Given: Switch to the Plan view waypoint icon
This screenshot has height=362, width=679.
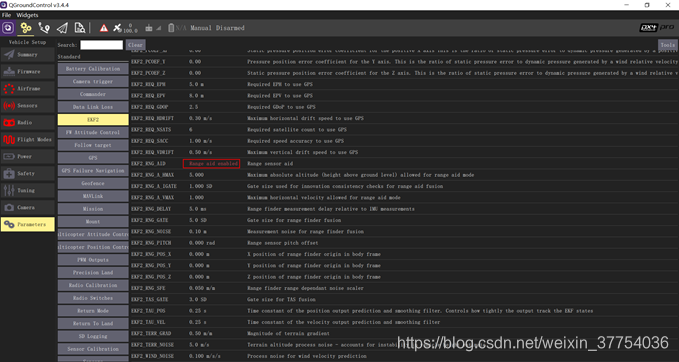Looking at the screenshot, I should pos(44,28).
